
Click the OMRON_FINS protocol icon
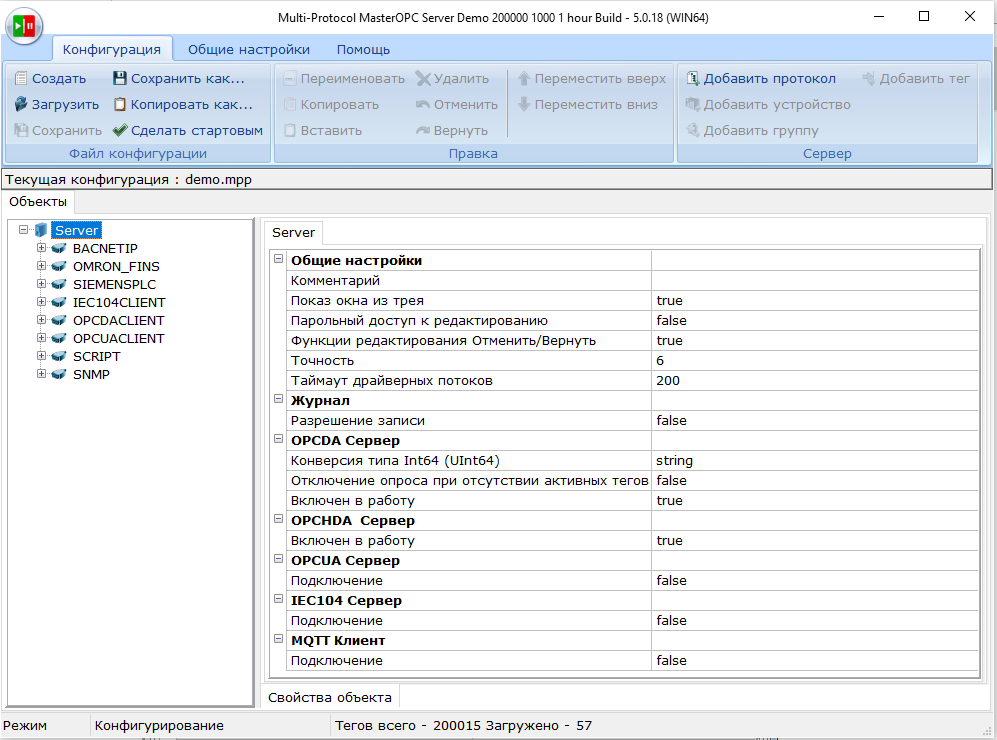point(58,266)
